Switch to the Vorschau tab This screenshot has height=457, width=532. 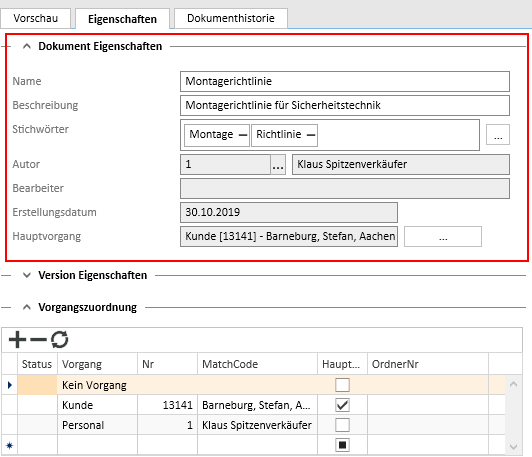(x=36, y=18)
